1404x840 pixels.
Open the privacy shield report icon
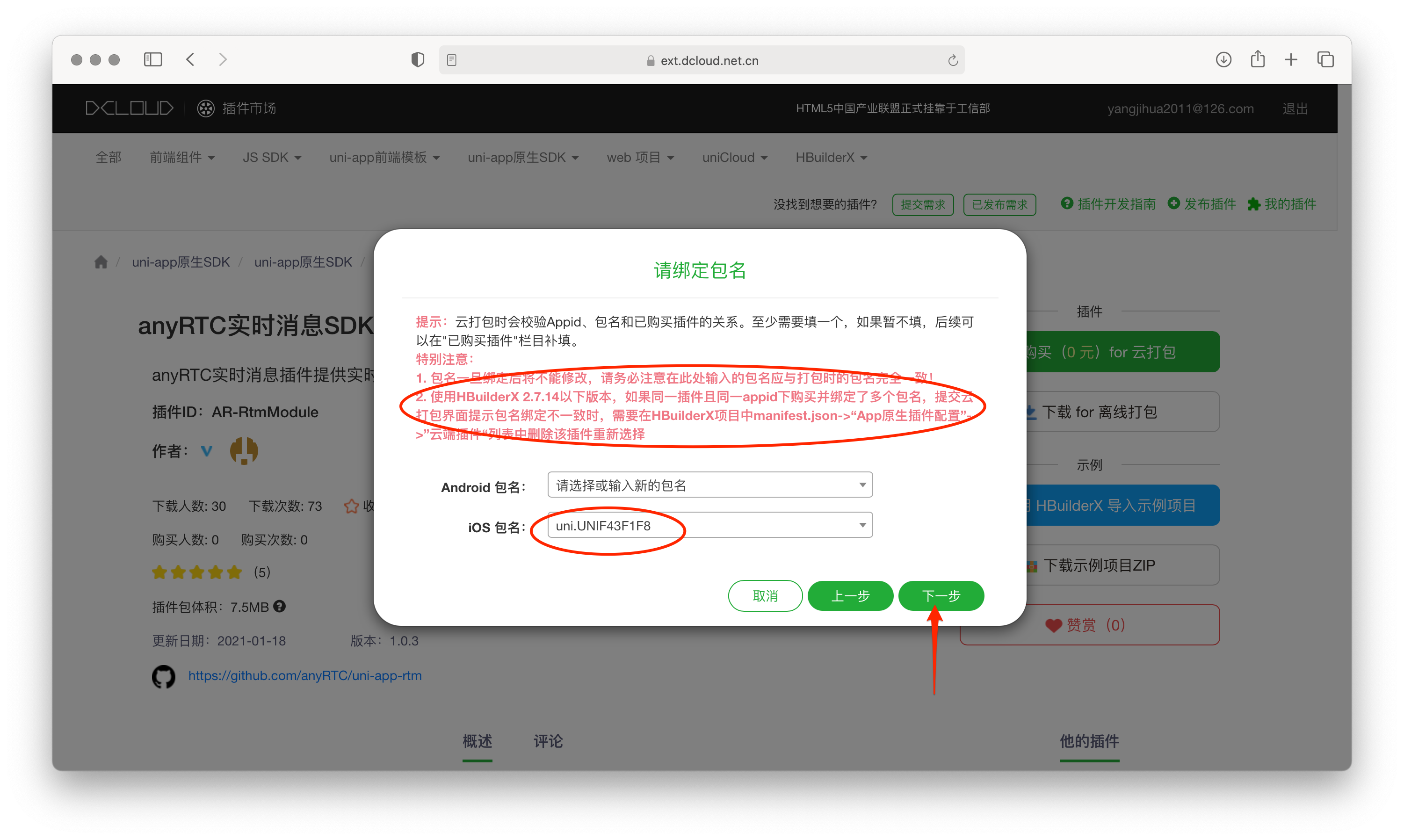[x=418, y=59]
